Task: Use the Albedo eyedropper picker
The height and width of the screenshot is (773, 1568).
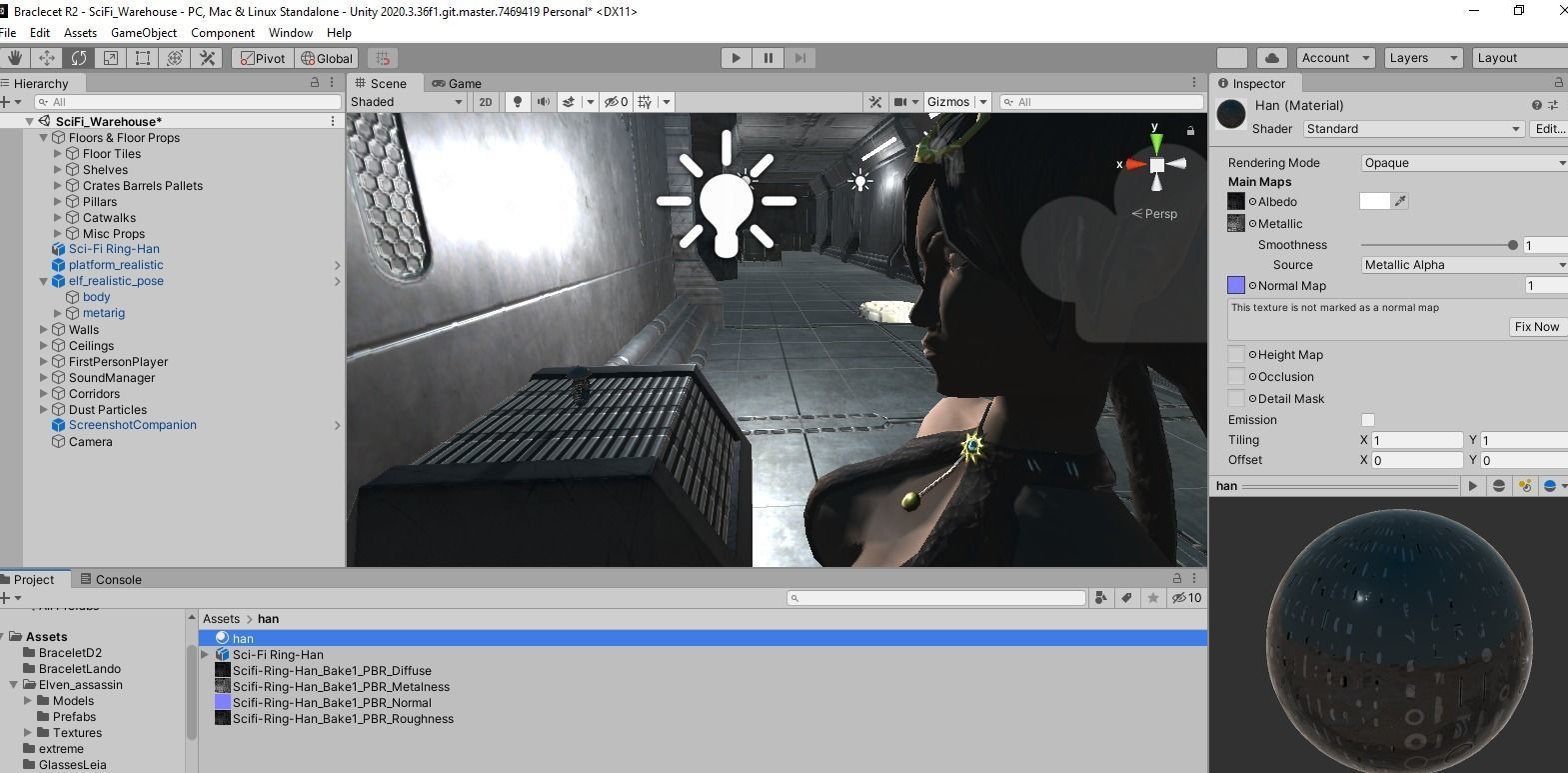Action: pyautogui.click(x=1400, y=202)
